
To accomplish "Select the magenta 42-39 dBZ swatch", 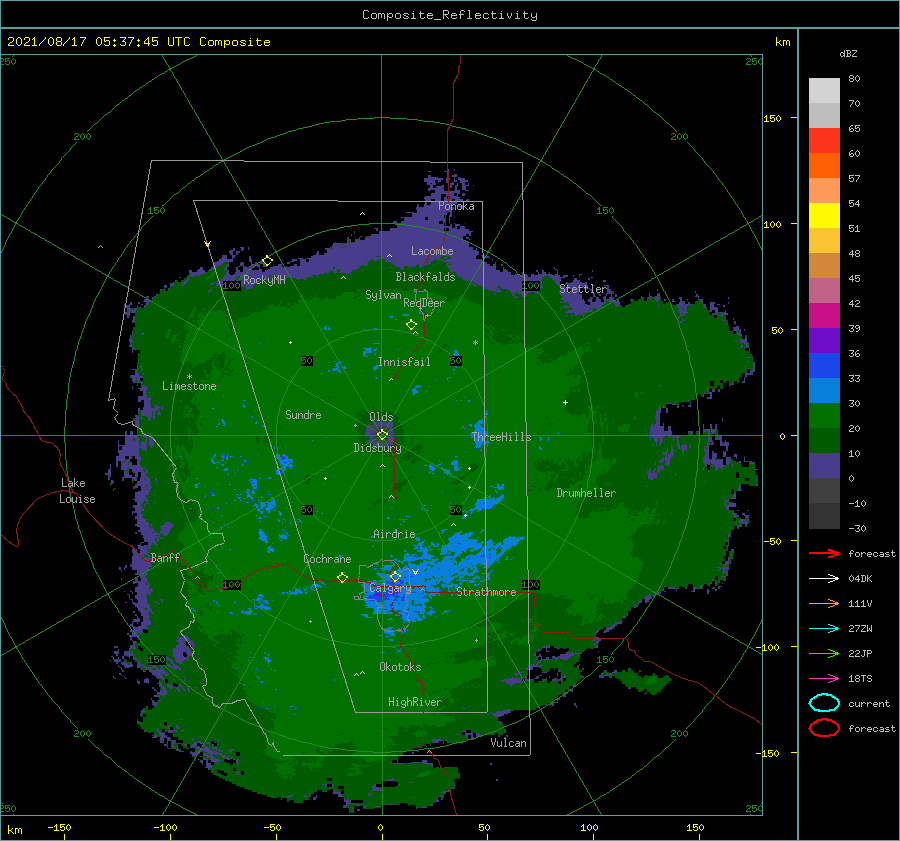I will tap(824, 316).
